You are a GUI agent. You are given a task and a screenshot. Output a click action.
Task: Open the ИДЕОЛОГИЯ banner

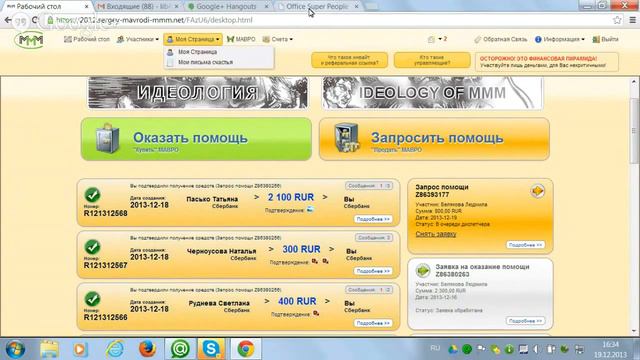[198, 93]
